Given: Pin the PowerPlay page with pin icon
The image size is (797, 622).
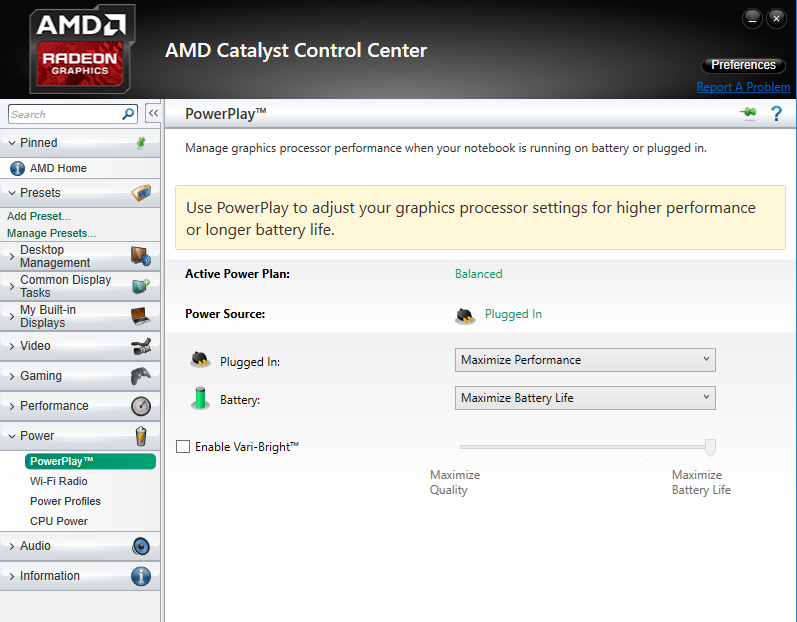Looking at the screenshot, I should [748, 112].
